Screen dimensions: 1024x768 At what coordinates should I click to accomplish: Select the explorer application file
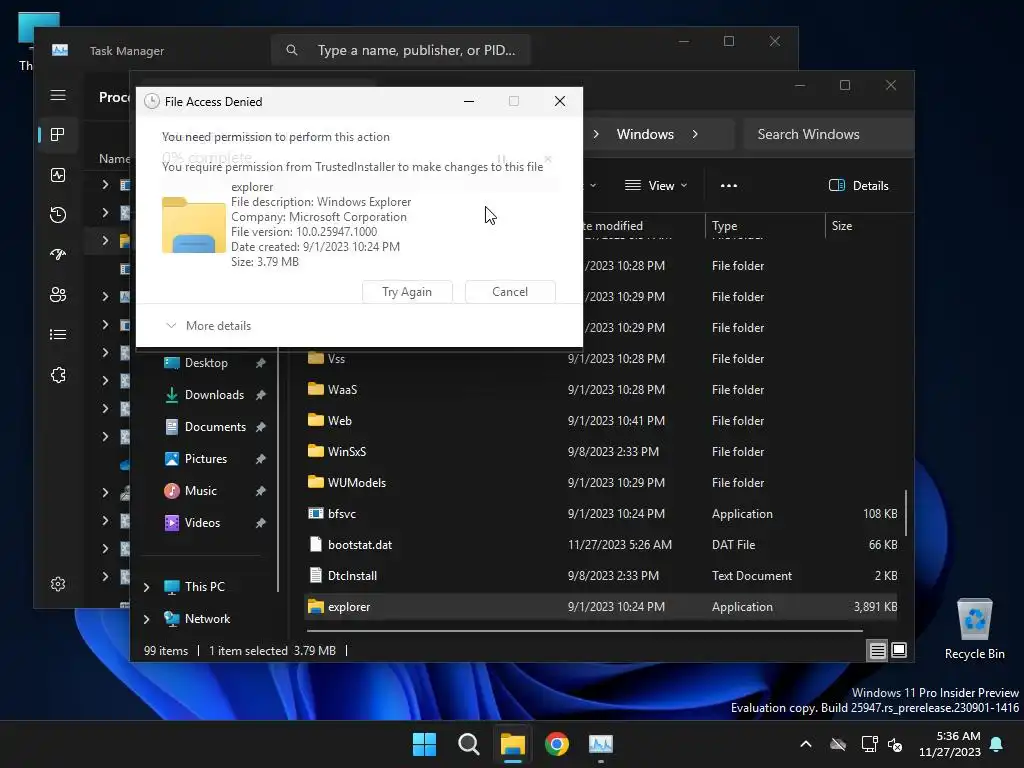tap(601, 607)
